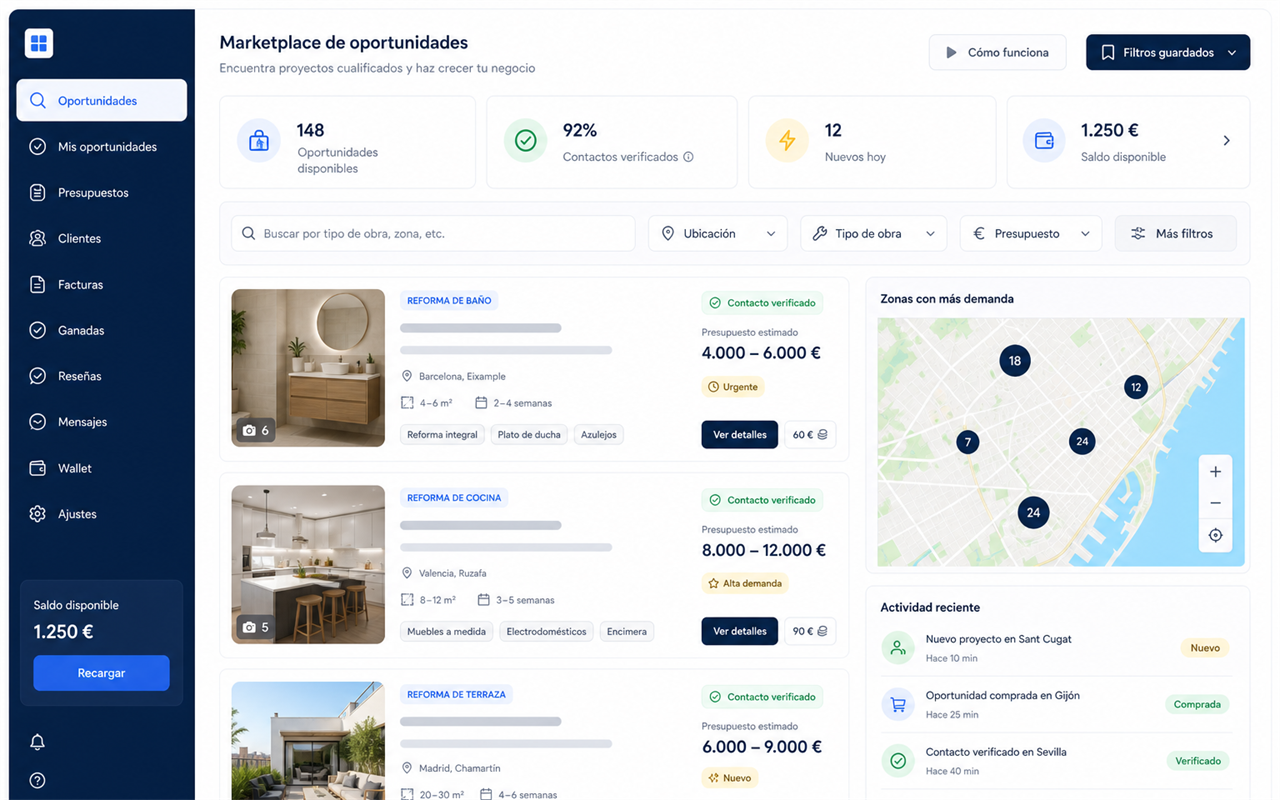The image size is (1280, 800).
Task: Click the app logo grid icon
Action: (x=39, y=43)
